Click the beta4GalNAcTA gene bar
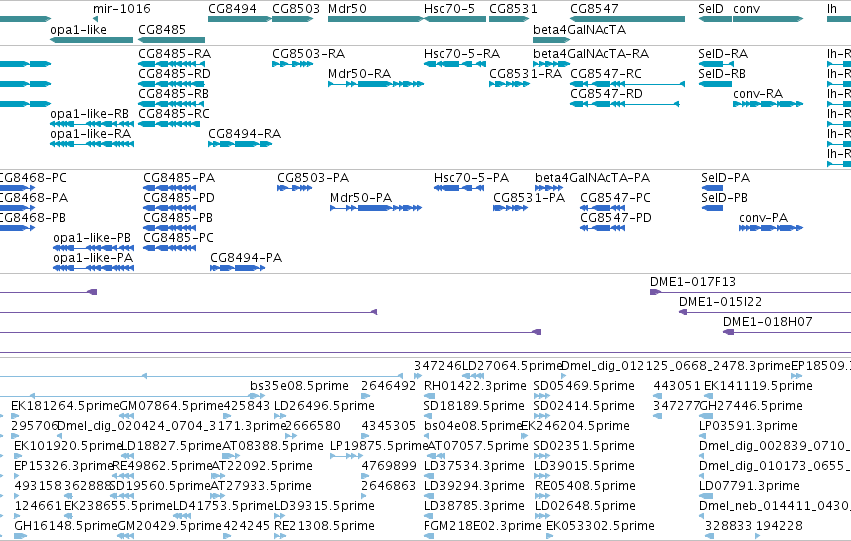Image resolution: width=851 pixels, height=541 pixels. point(551,40)
